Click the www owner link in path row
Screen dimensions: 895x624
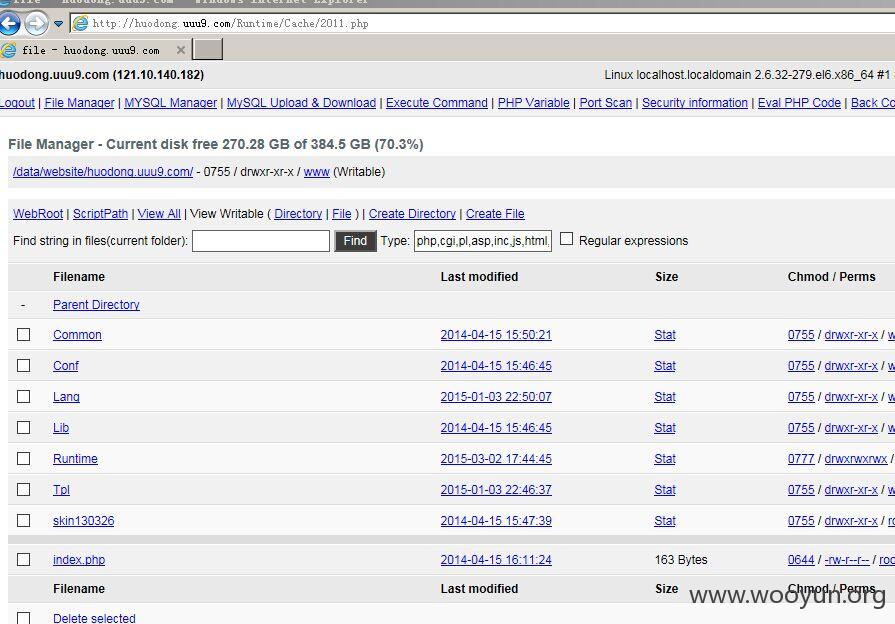[x=317, y=172]
